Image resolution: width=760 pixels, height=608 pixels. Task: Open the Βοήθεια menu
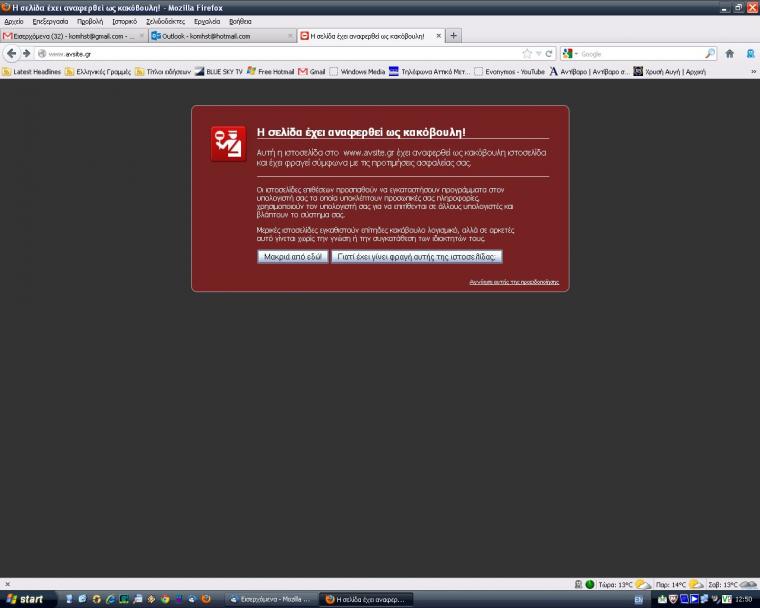point(240,21)
